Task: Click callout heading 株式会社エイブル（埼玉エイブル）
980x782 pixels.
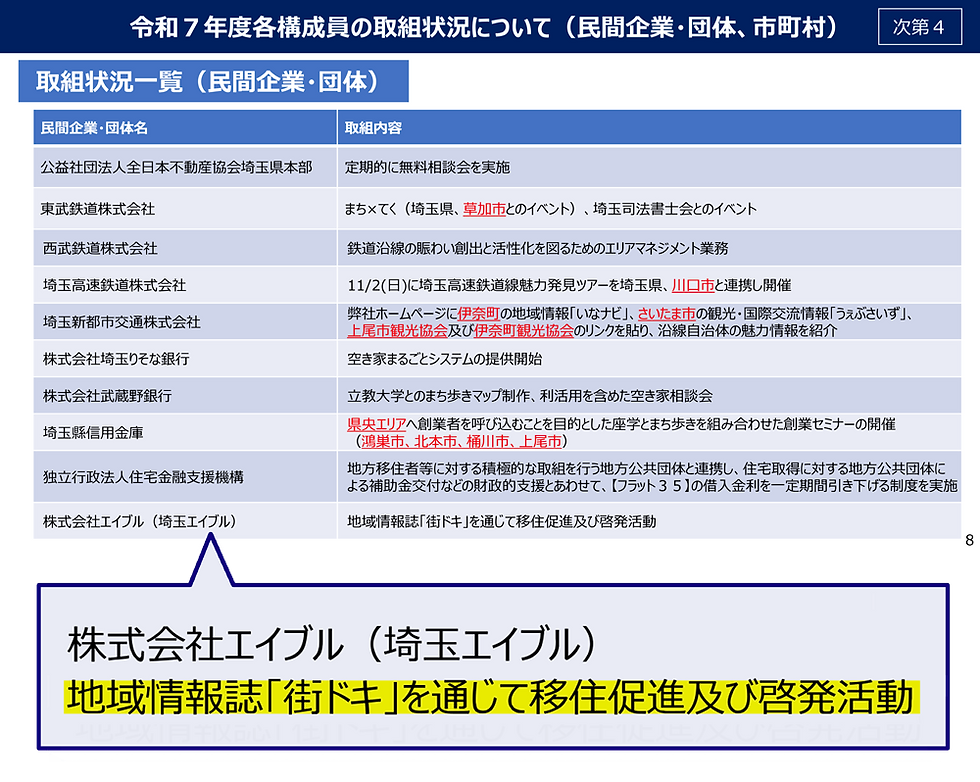Action: pyautogui.click(x=332, y=644)
